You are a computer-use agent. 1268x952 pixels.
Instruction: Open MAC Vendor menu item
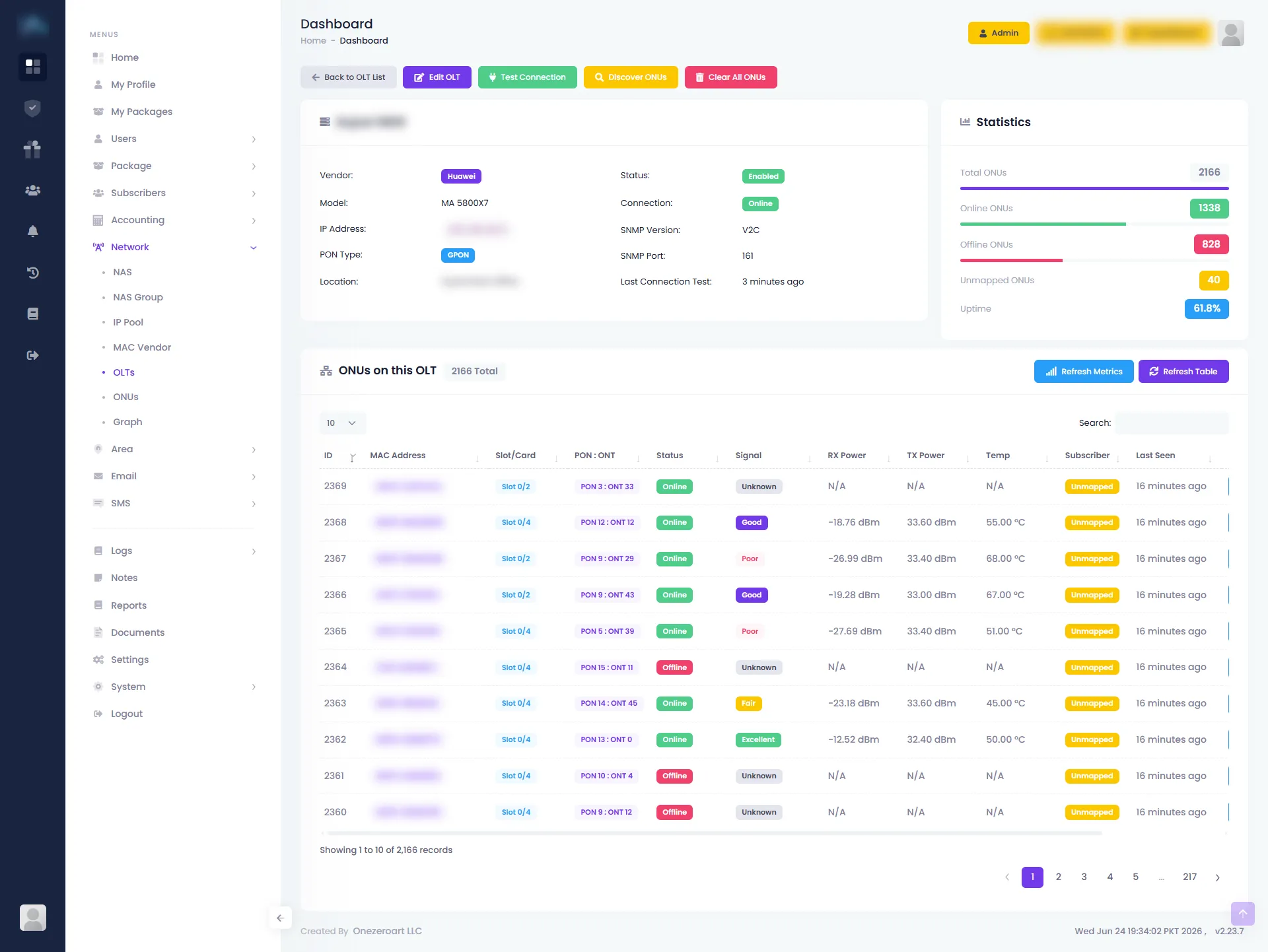click(142, 347)
